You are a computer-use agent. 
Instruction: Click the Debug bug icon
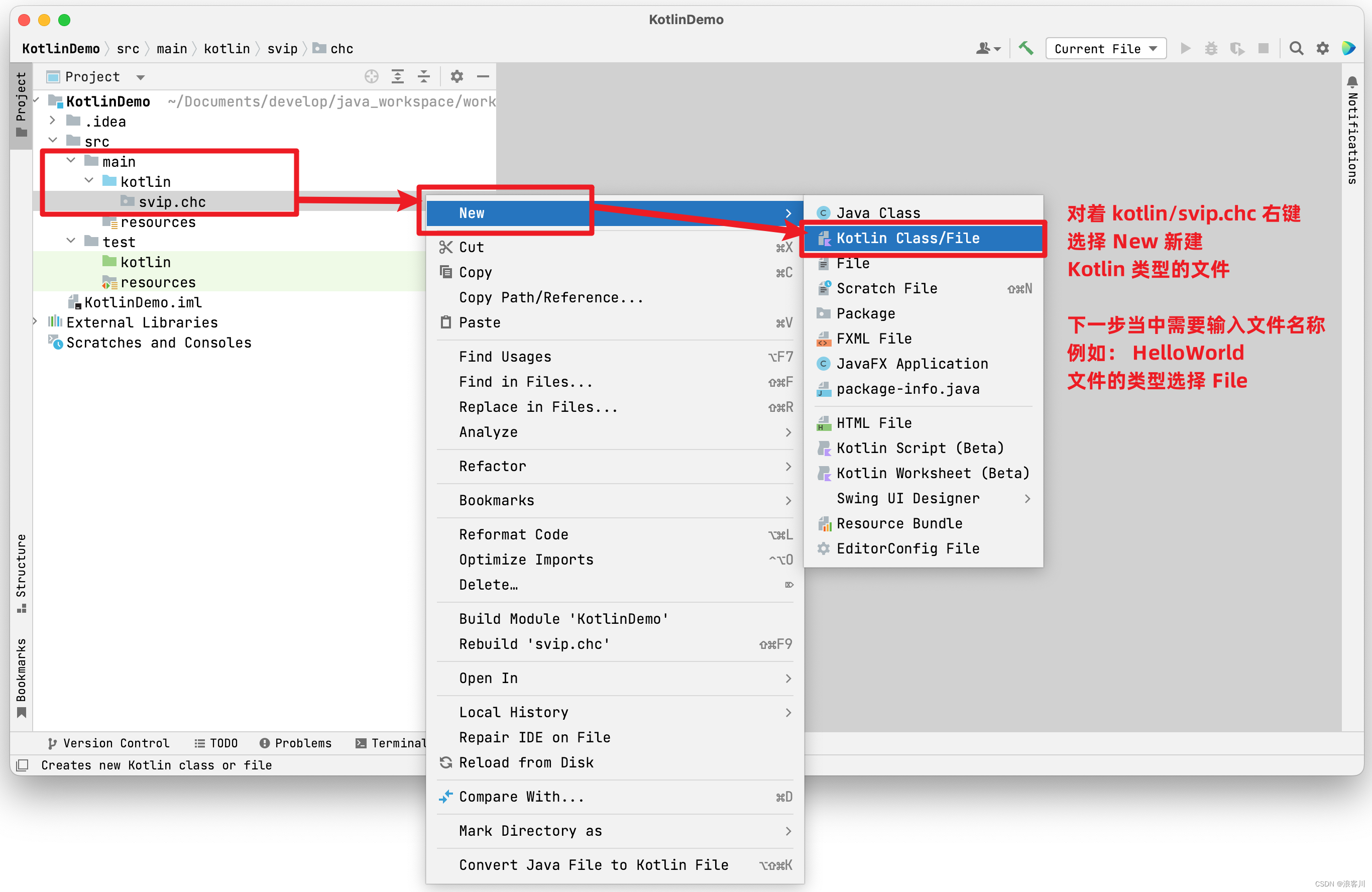click(x=1211, y=48)
